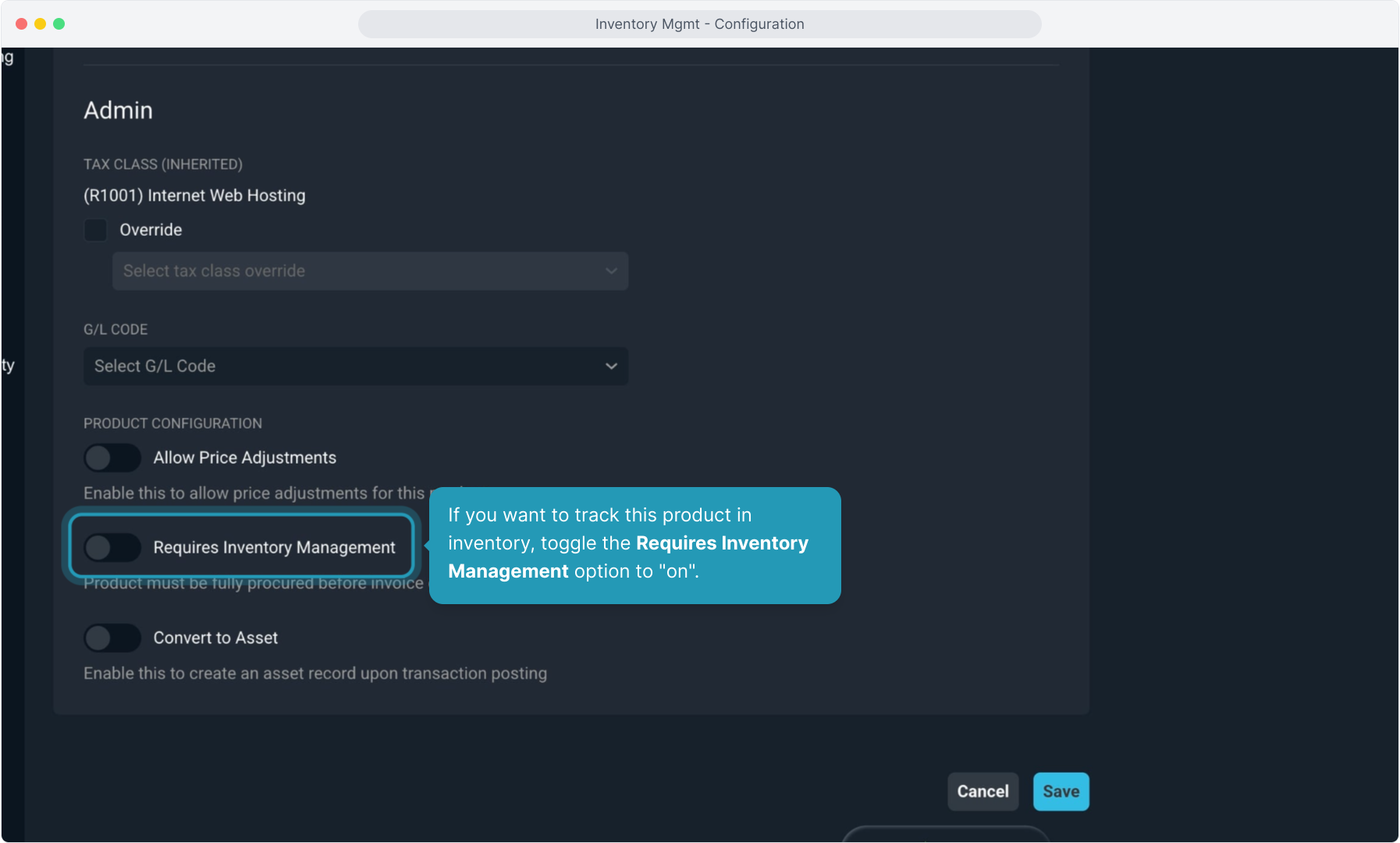Toggle Allow Price Adjustments switch

112,458
